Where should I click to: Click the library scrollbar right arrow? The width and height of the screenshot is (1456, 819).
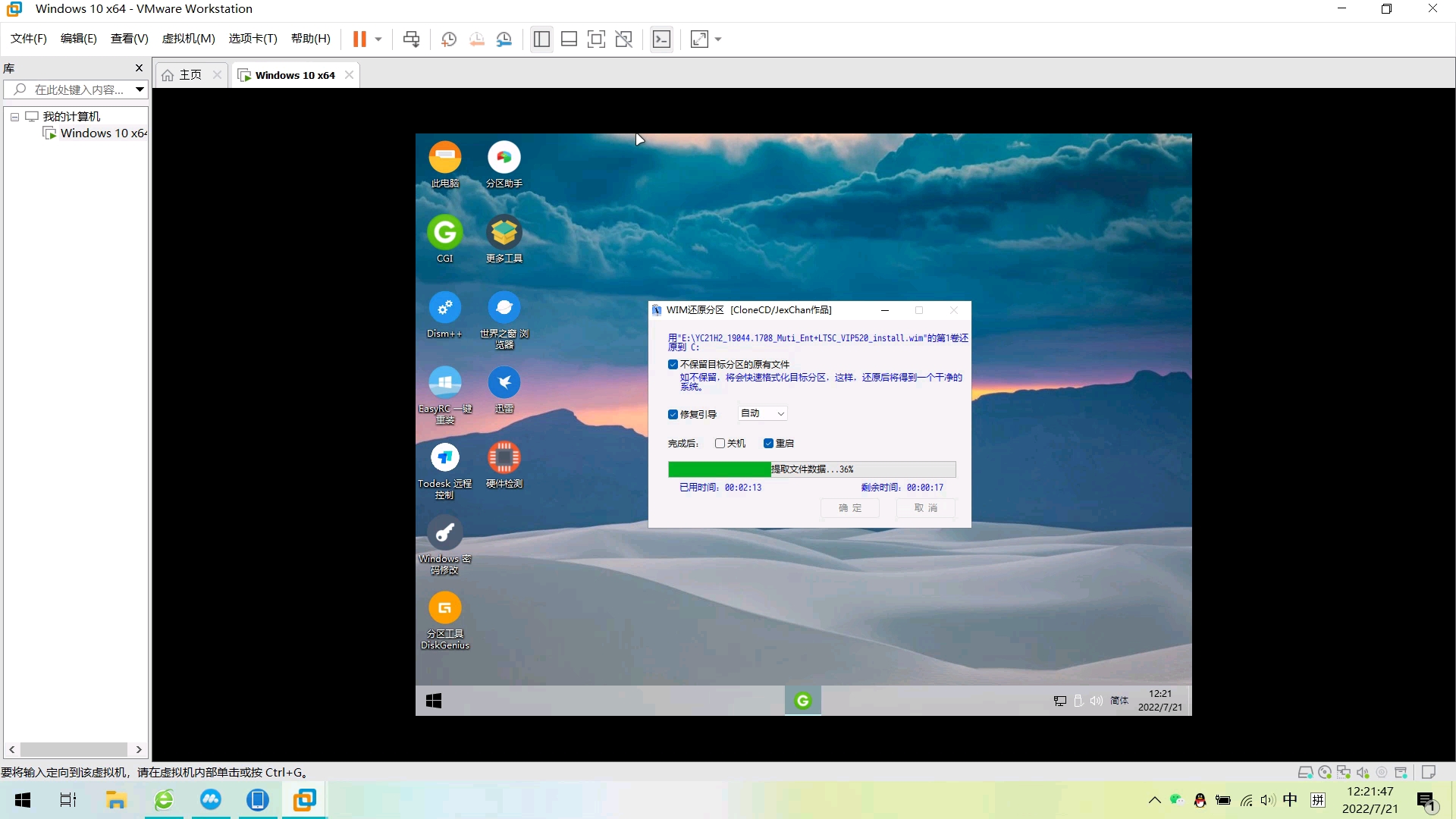[x=139, y=749]
